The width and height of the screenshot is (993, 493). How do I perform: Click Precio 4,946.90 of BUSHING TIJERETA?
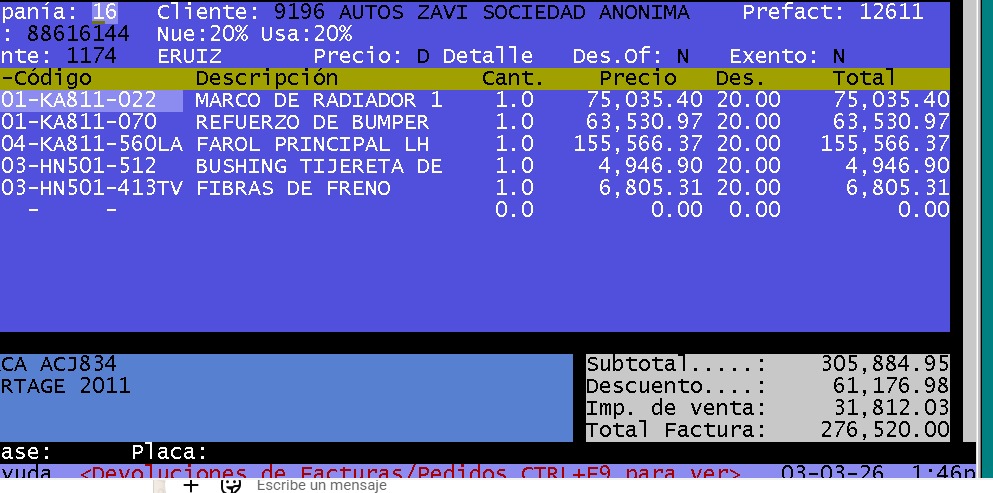650,166
